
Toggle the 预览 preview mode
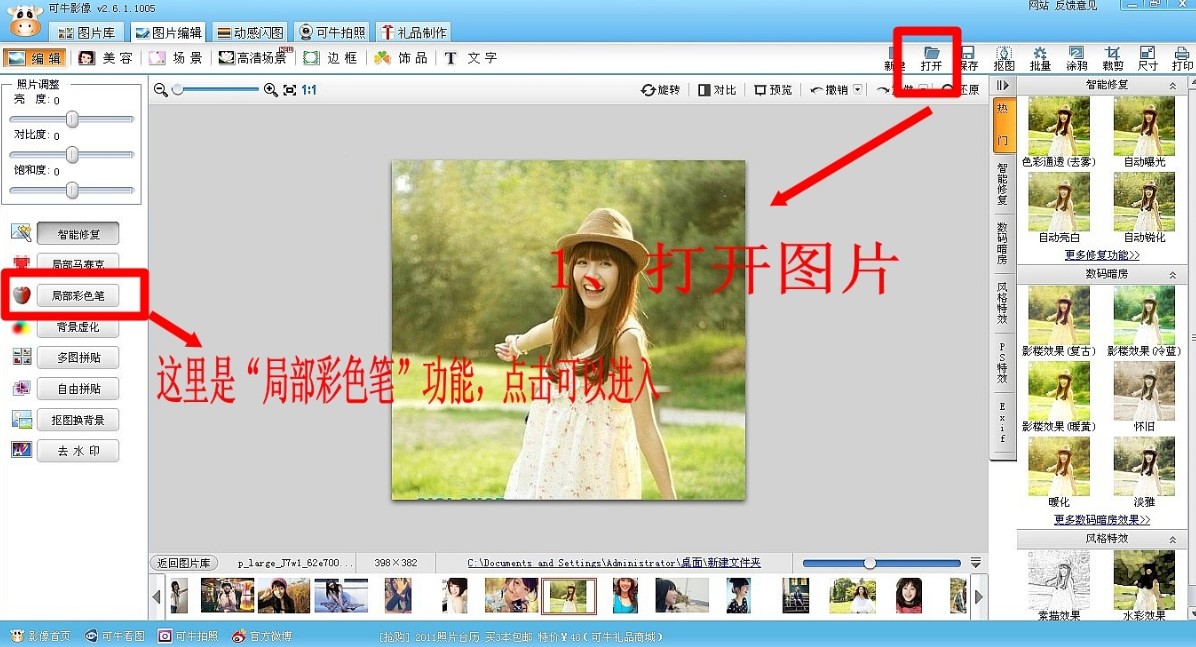pyautogui.click(x=773, y=90)
